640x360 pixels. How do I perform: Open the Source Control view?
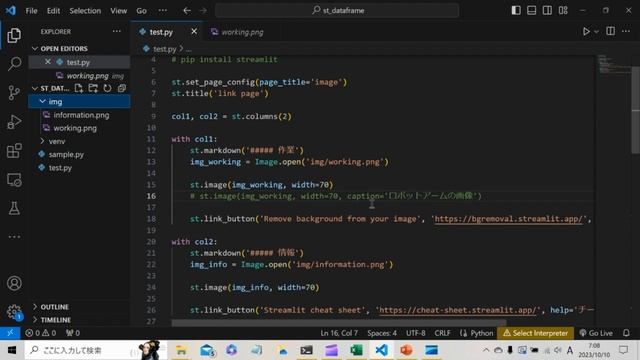(14, 93)
